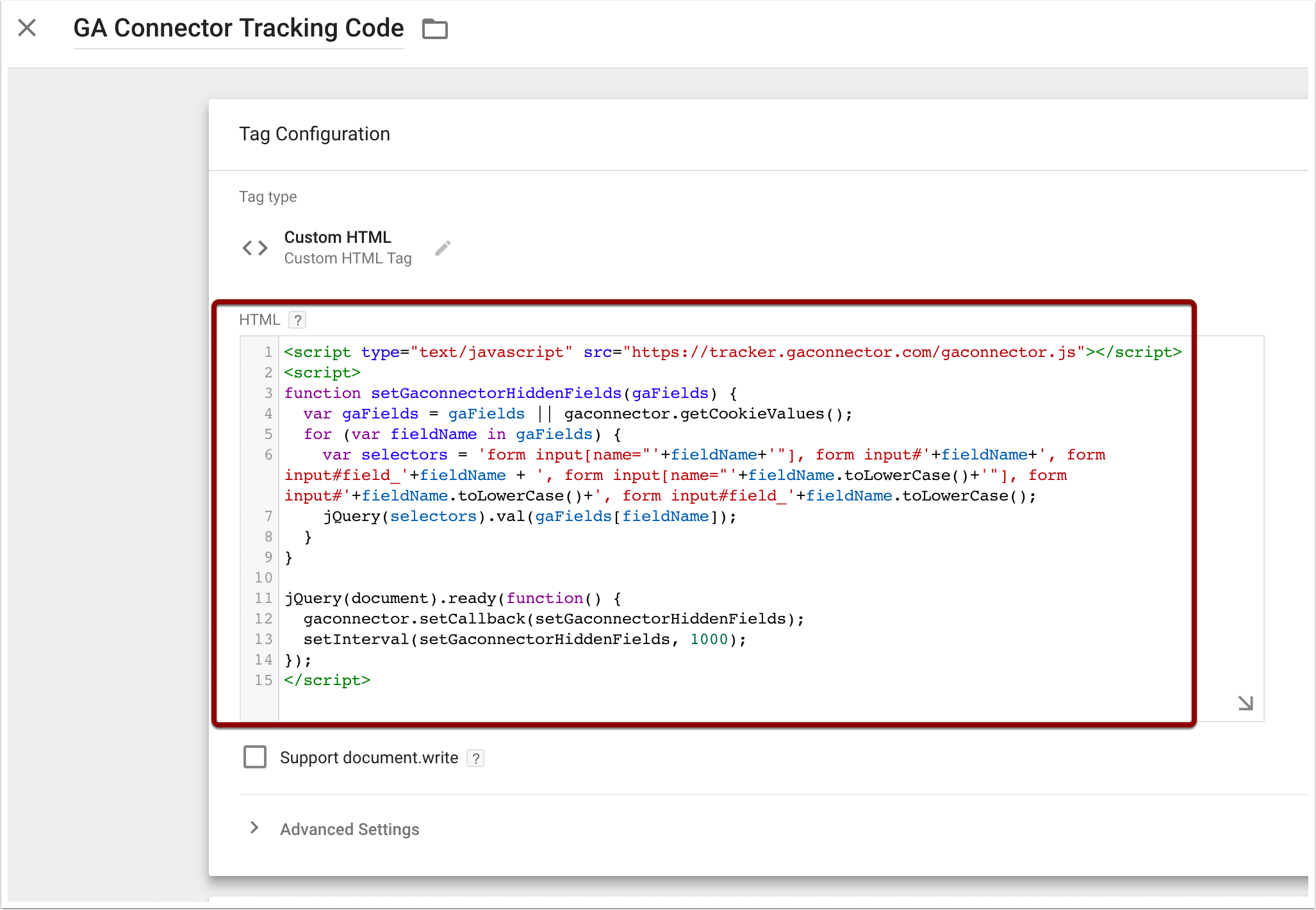Viewport: 1316px width, 910px height.
Task: Collapse the Advanced Settings disclosure arrow
Action: (x=254, y=828)
